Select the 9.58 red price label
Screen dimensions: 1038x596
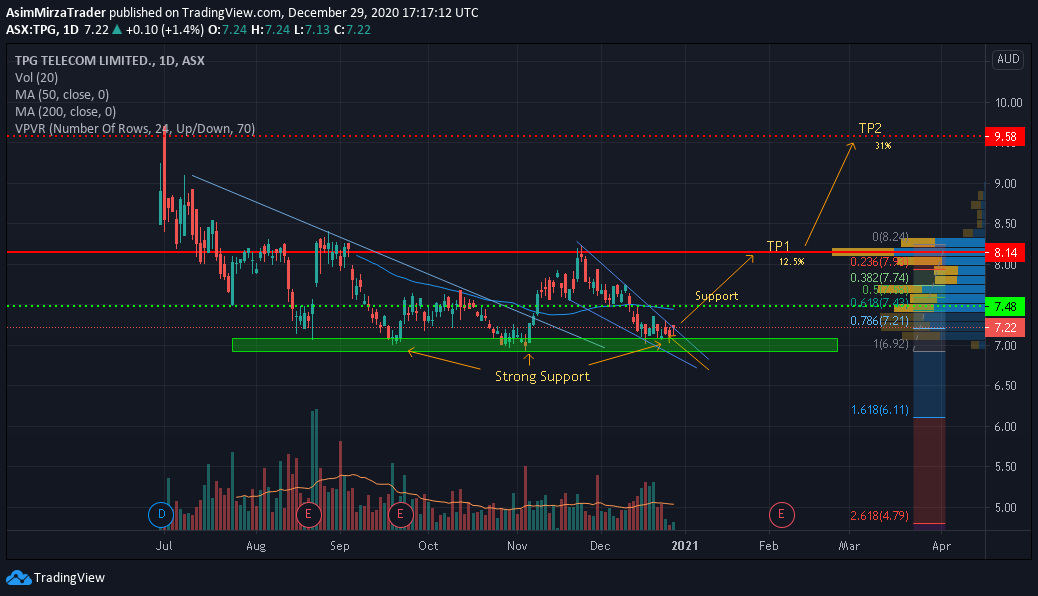coord(1005,137)
